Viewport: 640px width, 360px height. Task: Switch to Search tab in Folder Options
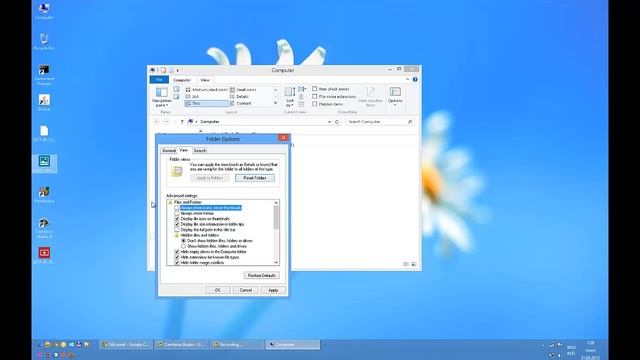point(200,151)
